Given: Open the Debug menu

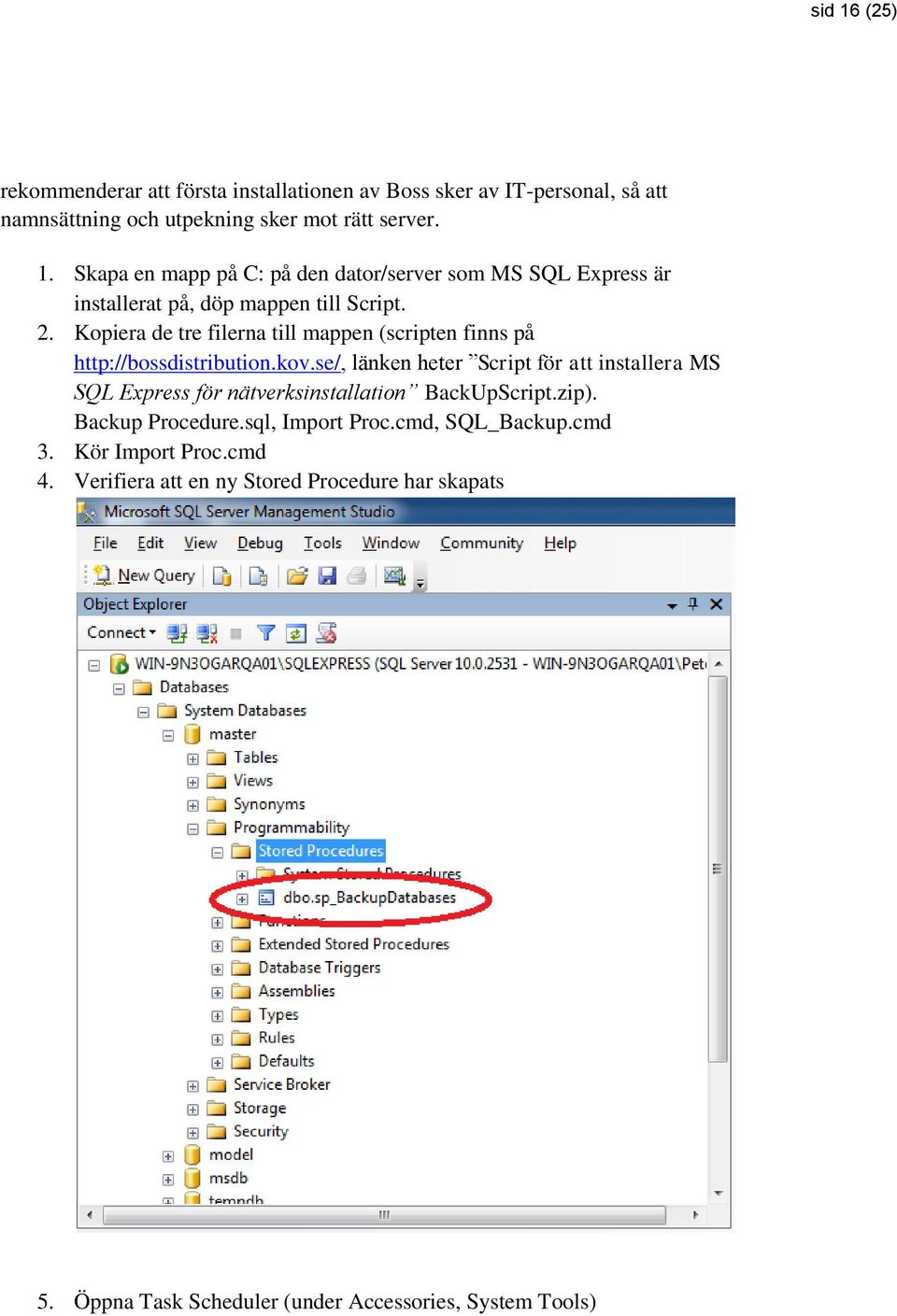Looking at the screenshot, I should click(x=260, y=543).
